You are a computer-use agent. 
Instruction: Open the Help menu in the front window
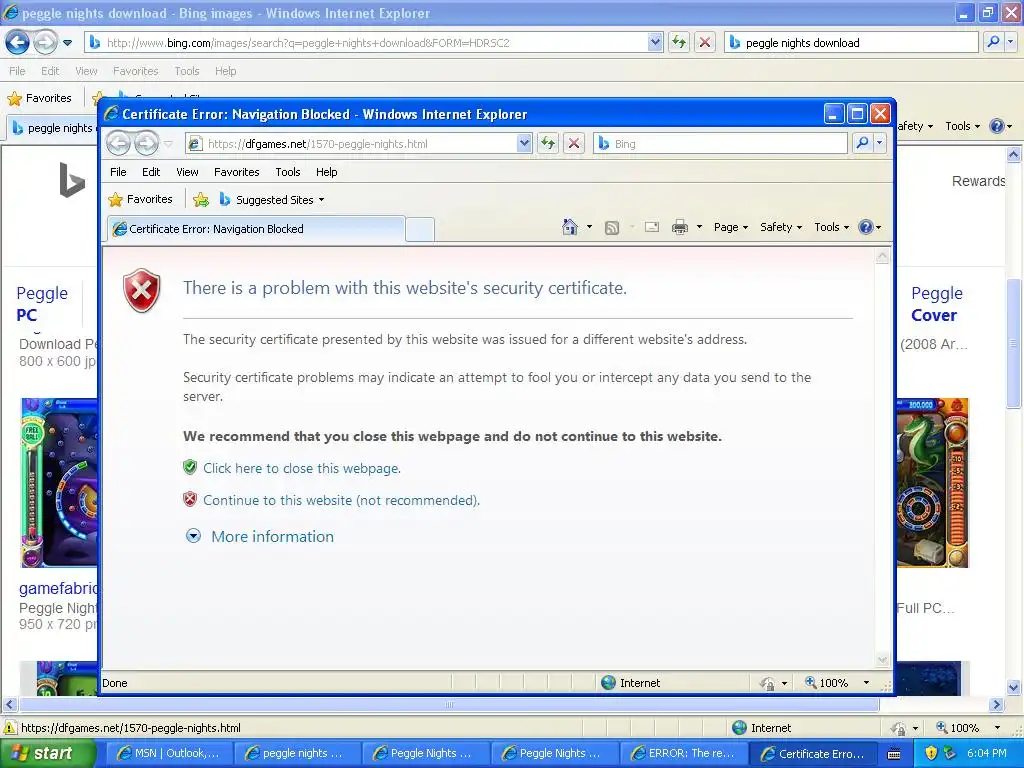[327, 172]
